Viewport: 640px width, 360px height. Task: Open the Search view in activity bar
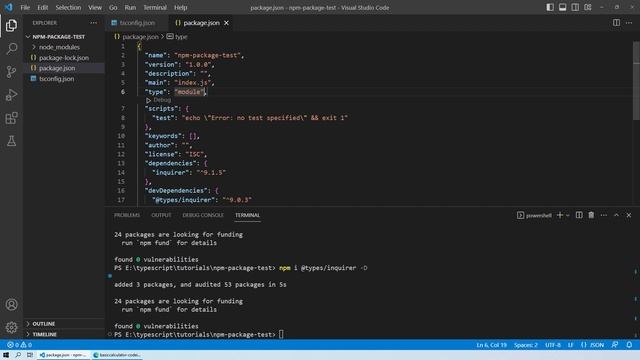[11, 49]
